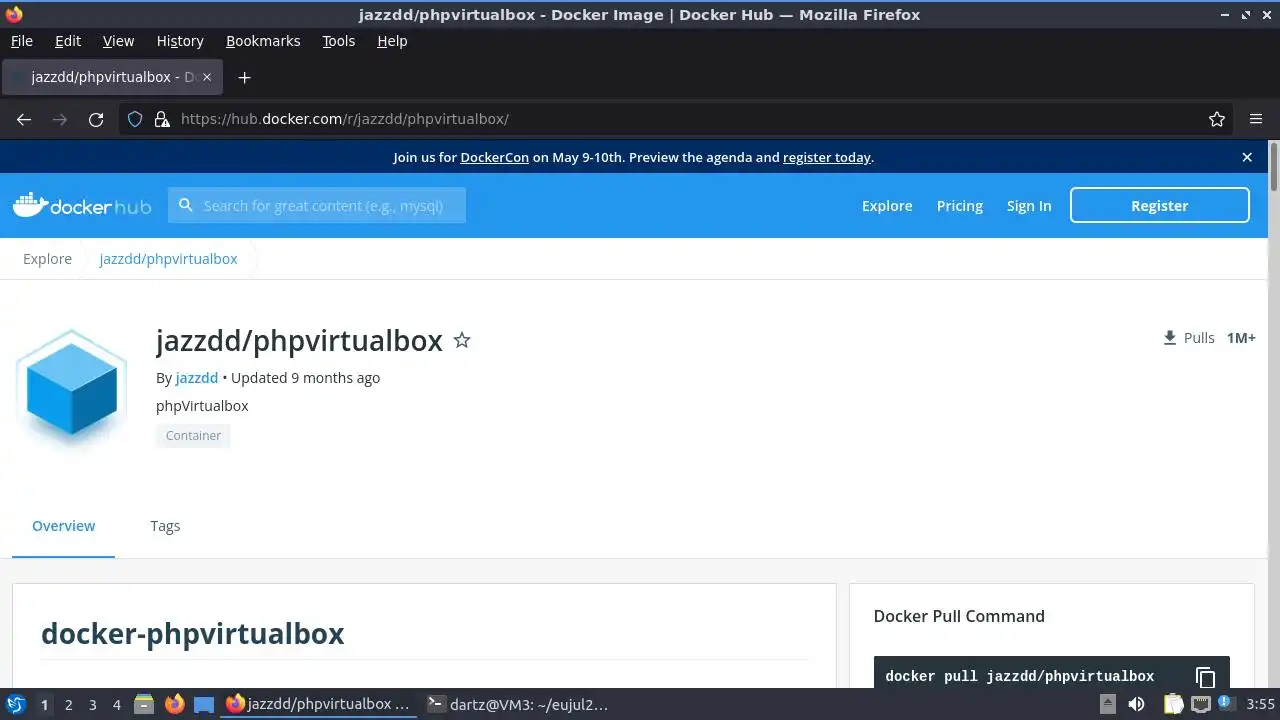Open the volume speaker tray icon
Image resolution: width=1280 pixels, height=720 pixels.
pos(1136,705)
